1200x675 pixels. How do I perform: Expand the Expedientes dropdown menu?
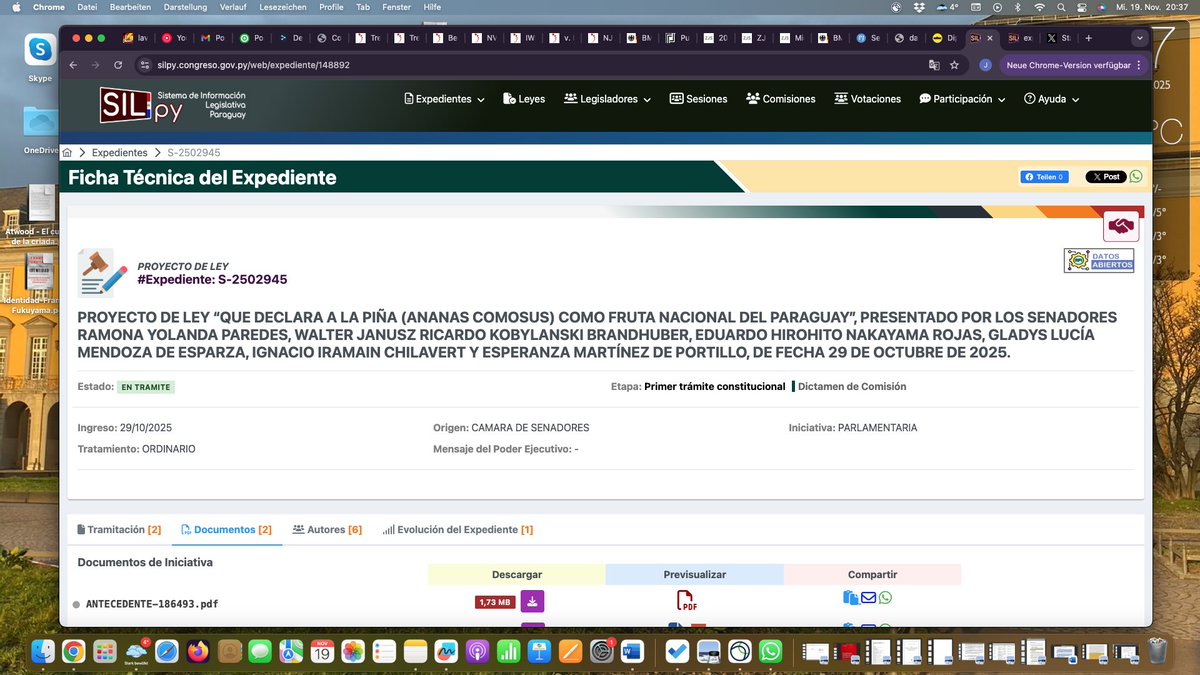point(444,99)
